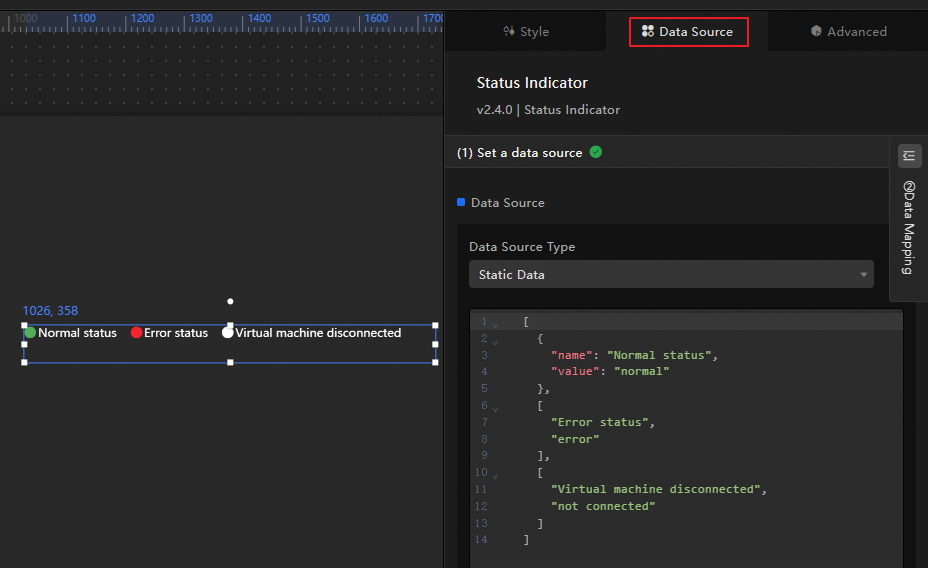Fold the array block at line 10
The width and height of the screenshot is (928, 568).
coord(495,474)
